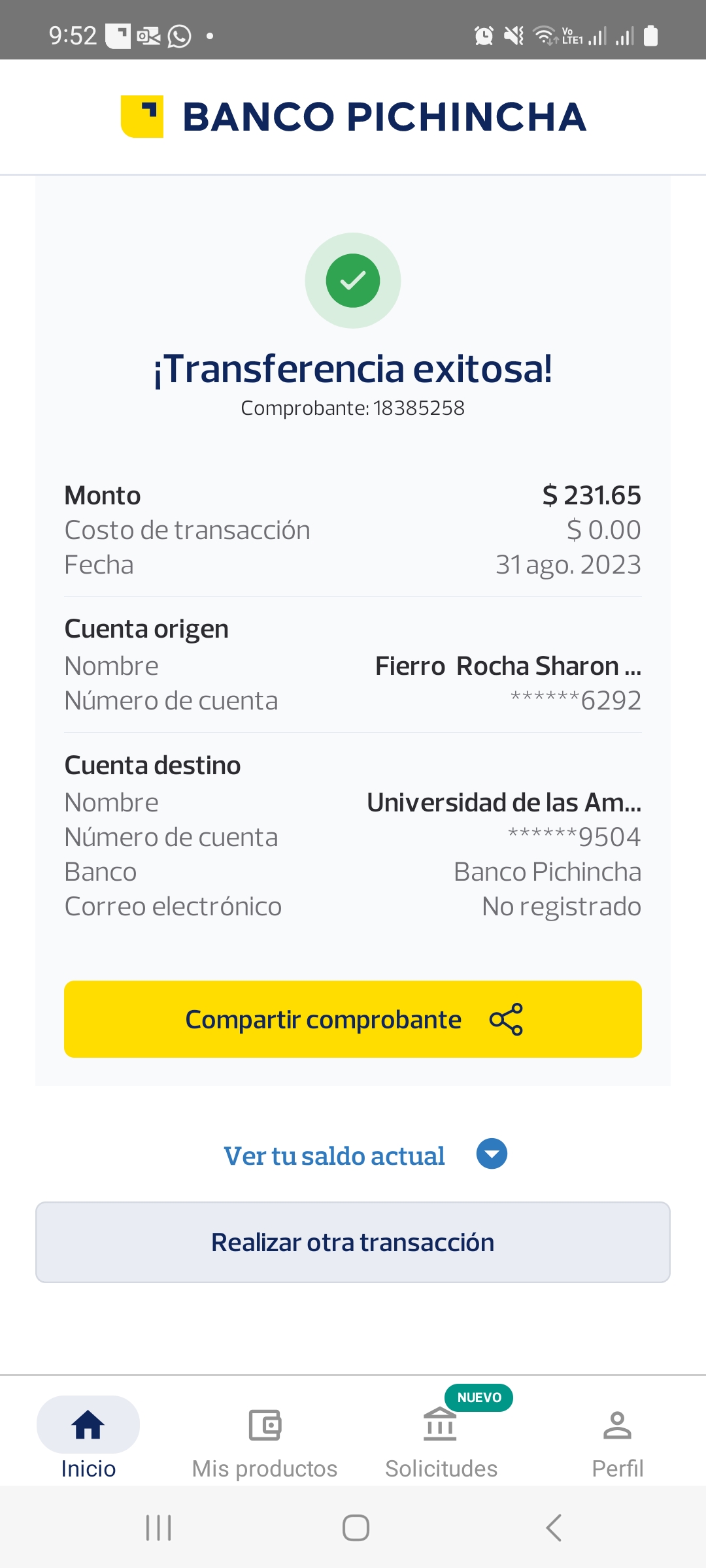Open the Inicio home icon
Screen dimensions: 706x1568
pyautogui.click(x=88, y=1425)
